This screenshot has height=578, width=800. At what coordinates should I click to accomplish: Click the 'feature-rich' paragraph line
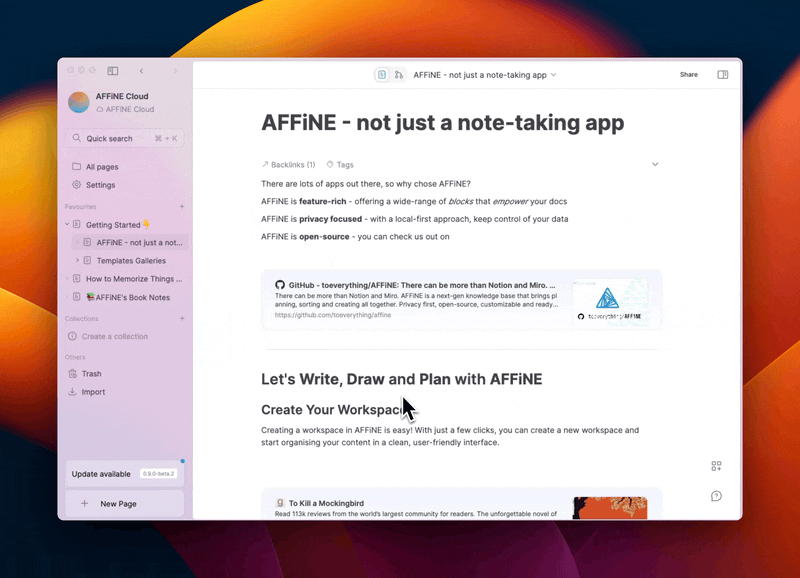tap(414, 202)
